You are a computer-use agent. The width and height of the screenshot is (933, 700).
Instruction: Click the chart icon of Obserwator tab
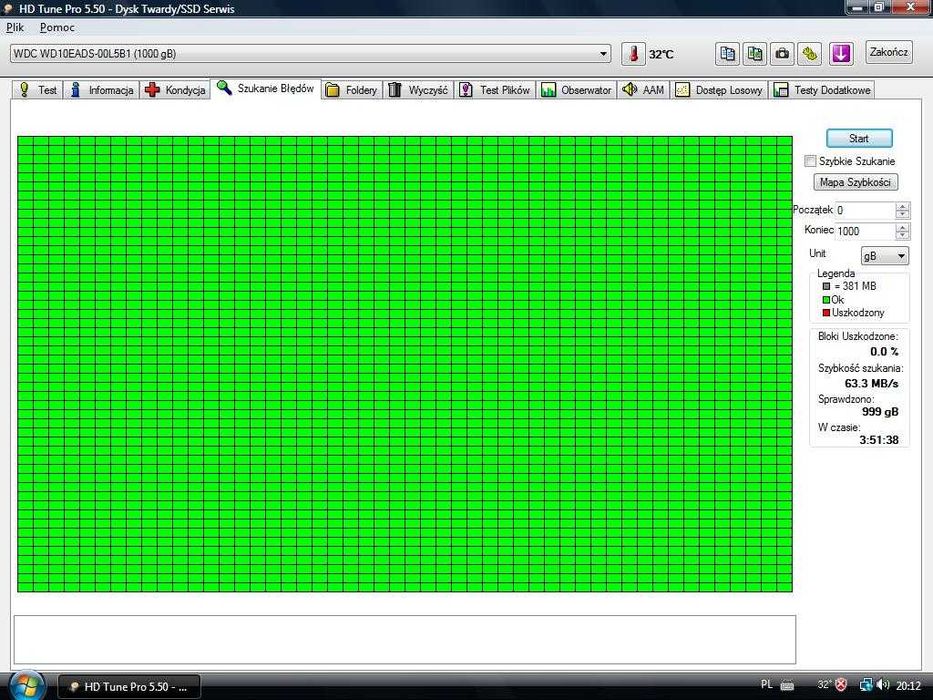click(548, 90)
